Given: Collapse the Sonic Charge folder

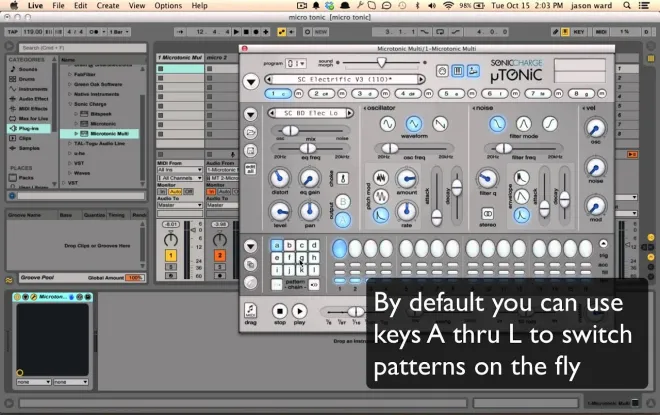Looking at the screenshot, I should point(70,104).
